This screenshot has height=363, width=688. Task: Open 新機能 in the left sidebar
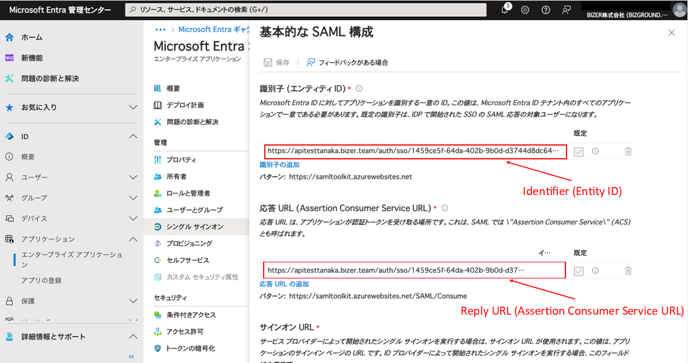coord(32,58)
